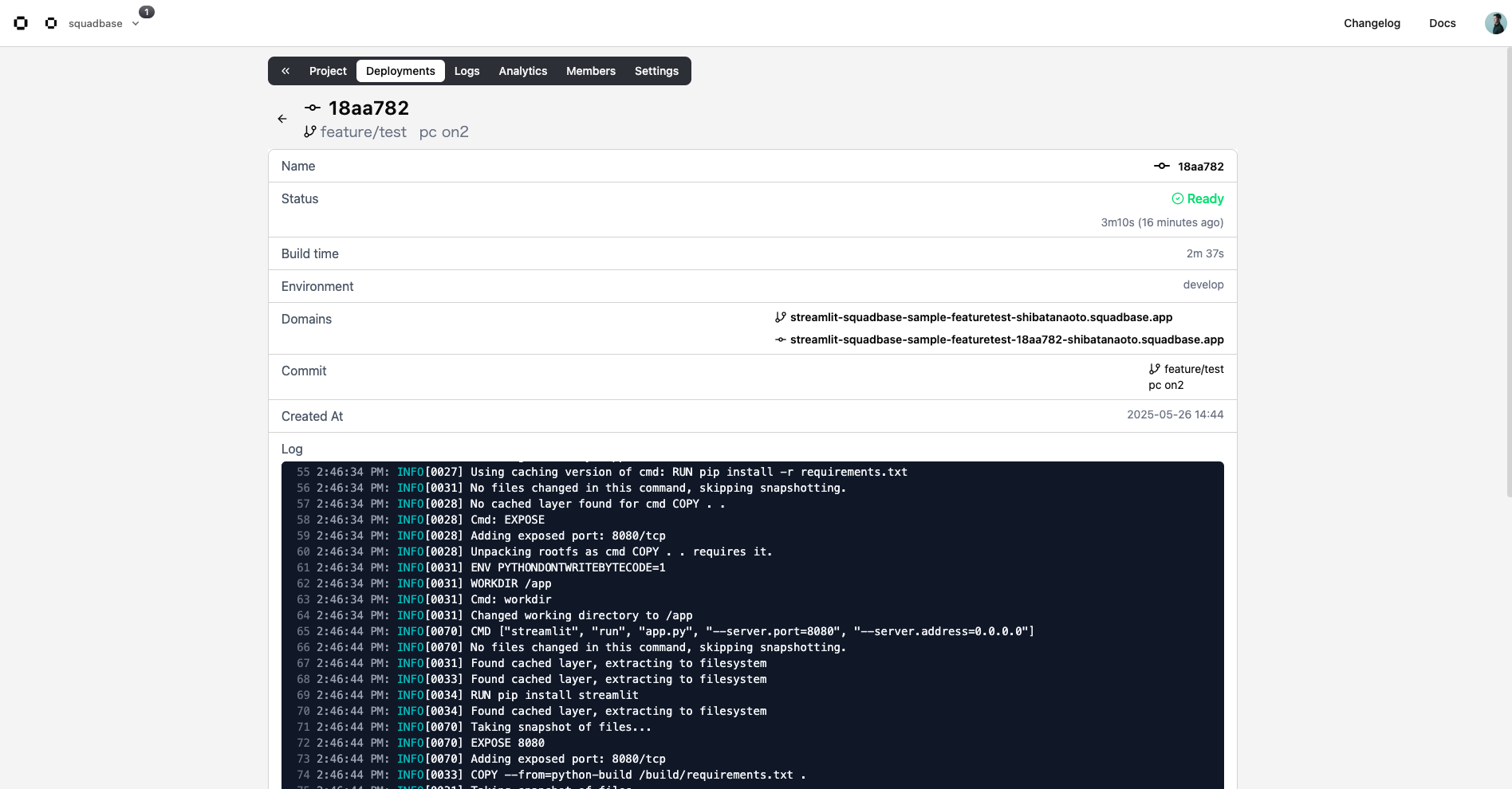Open the Settings tab
The height and width of the screenshot is (789, 1512).
coord(656,71)
